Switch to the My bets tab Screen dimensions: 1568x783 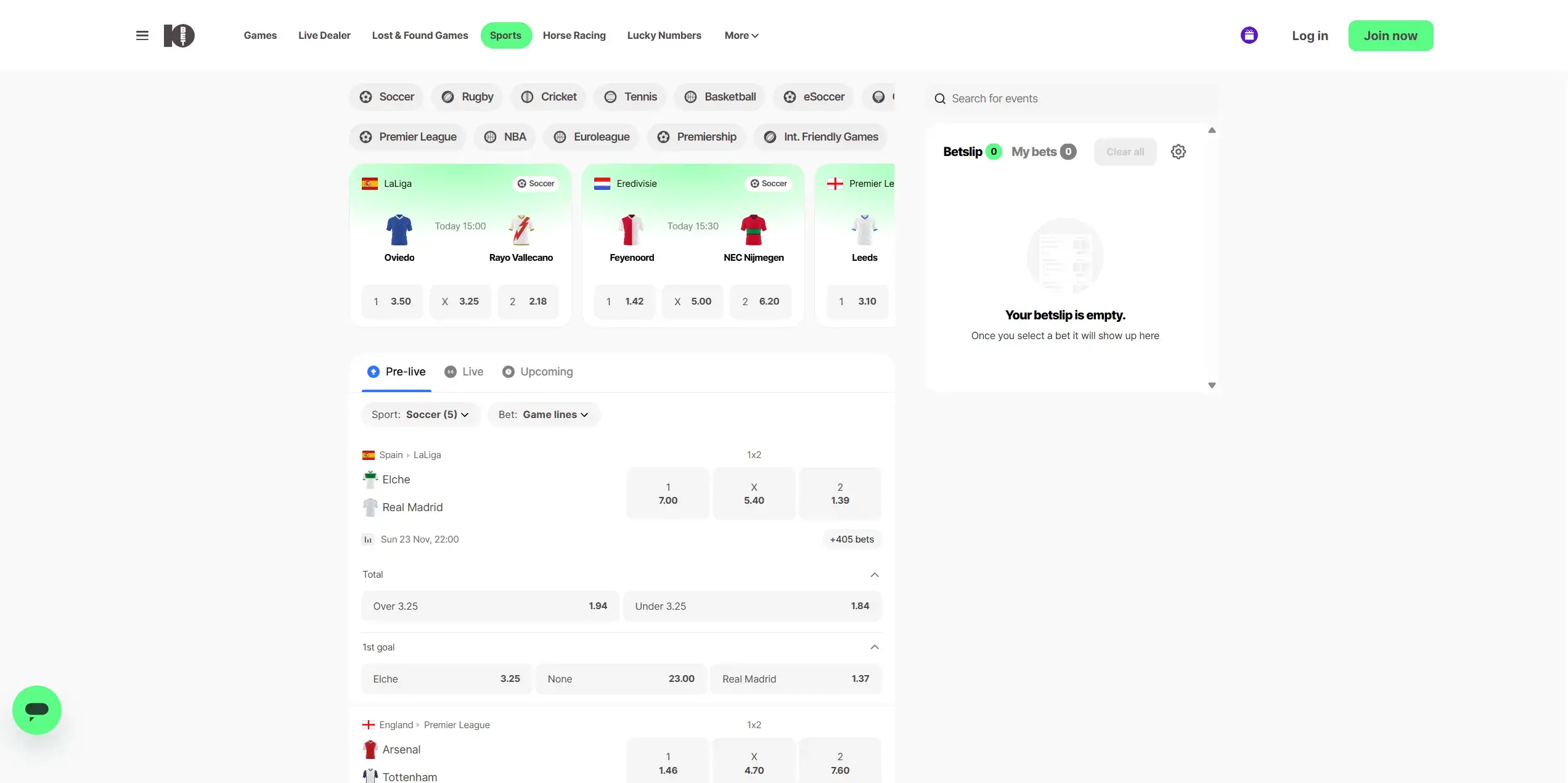coord(1043,152)
